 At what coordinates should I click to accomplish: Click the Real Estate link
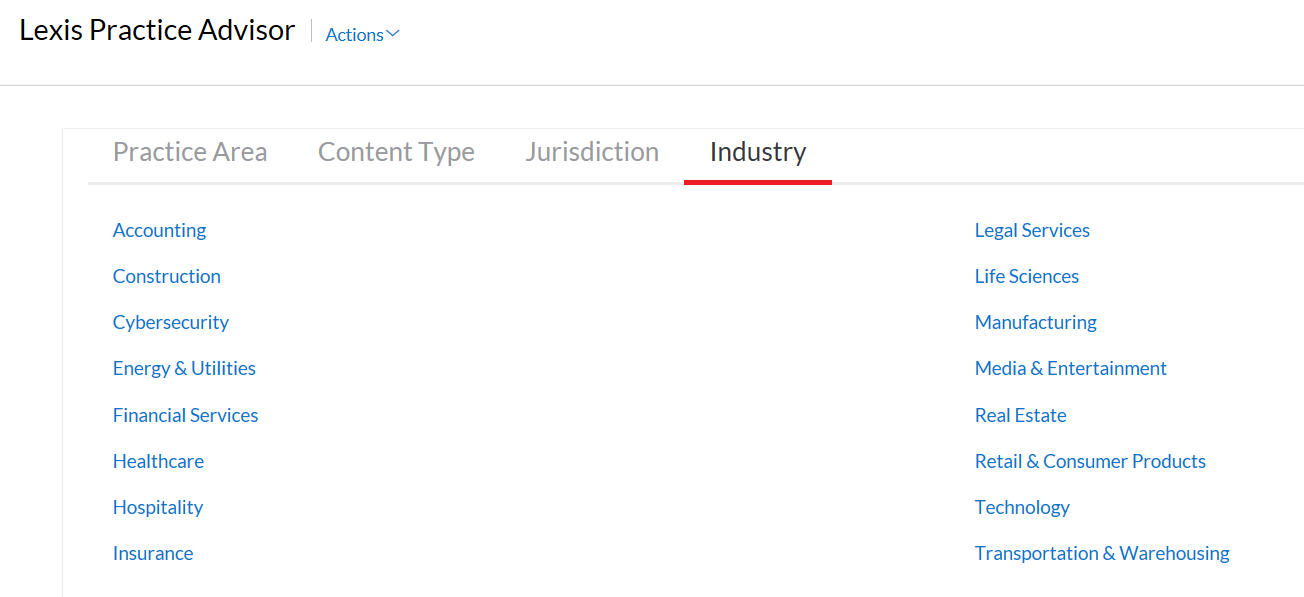[x=1021, y=415]
